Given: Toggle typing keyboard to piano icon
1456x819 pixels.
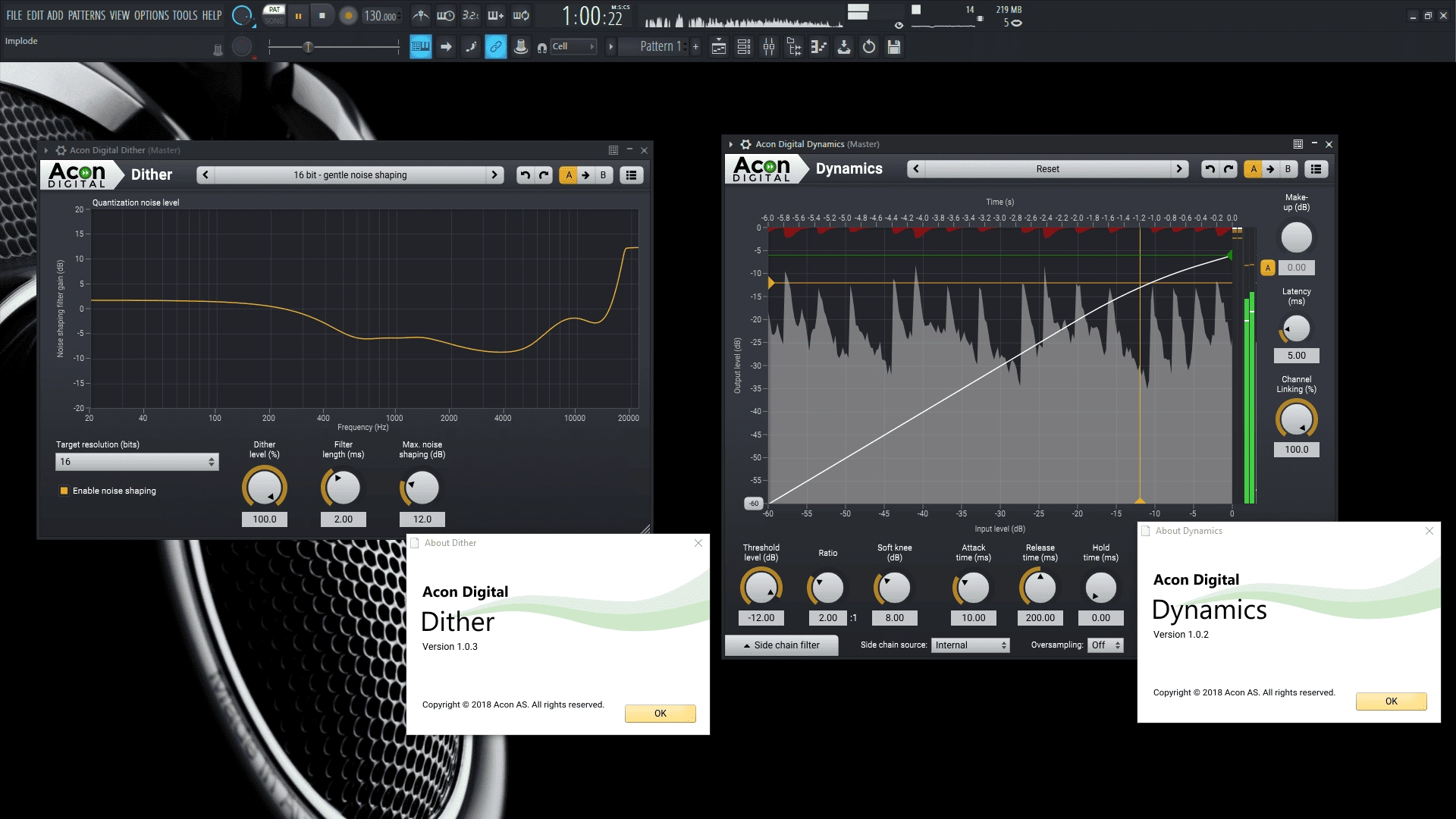Looking at the screenshot, I should [x=421, y=47].
